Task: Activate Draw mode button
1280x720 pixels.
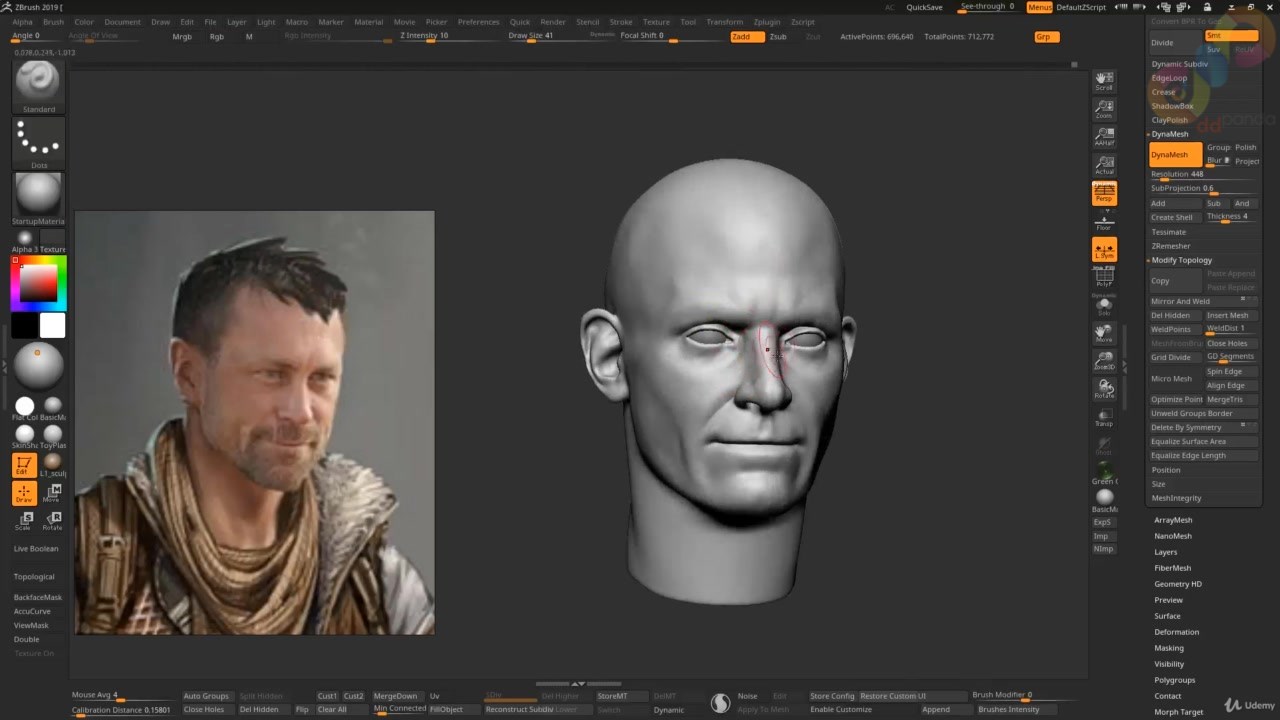Action: point(24,493)
